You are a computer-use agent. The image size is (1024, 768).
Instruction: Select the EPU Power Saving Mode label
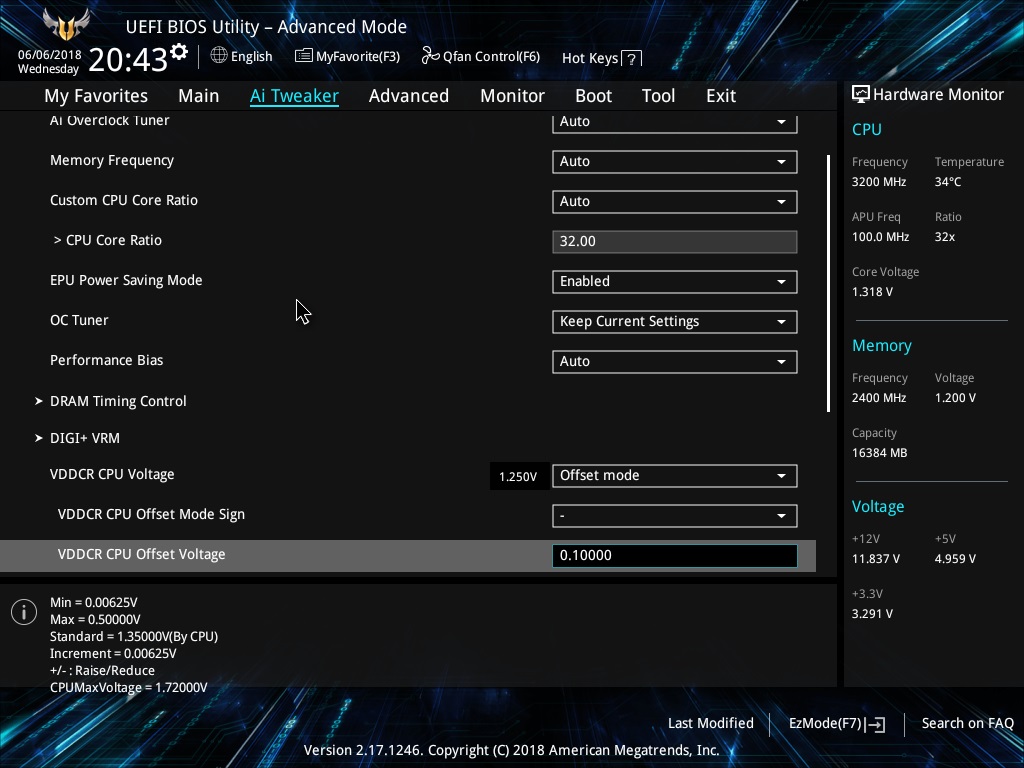[x=126, y=281]
